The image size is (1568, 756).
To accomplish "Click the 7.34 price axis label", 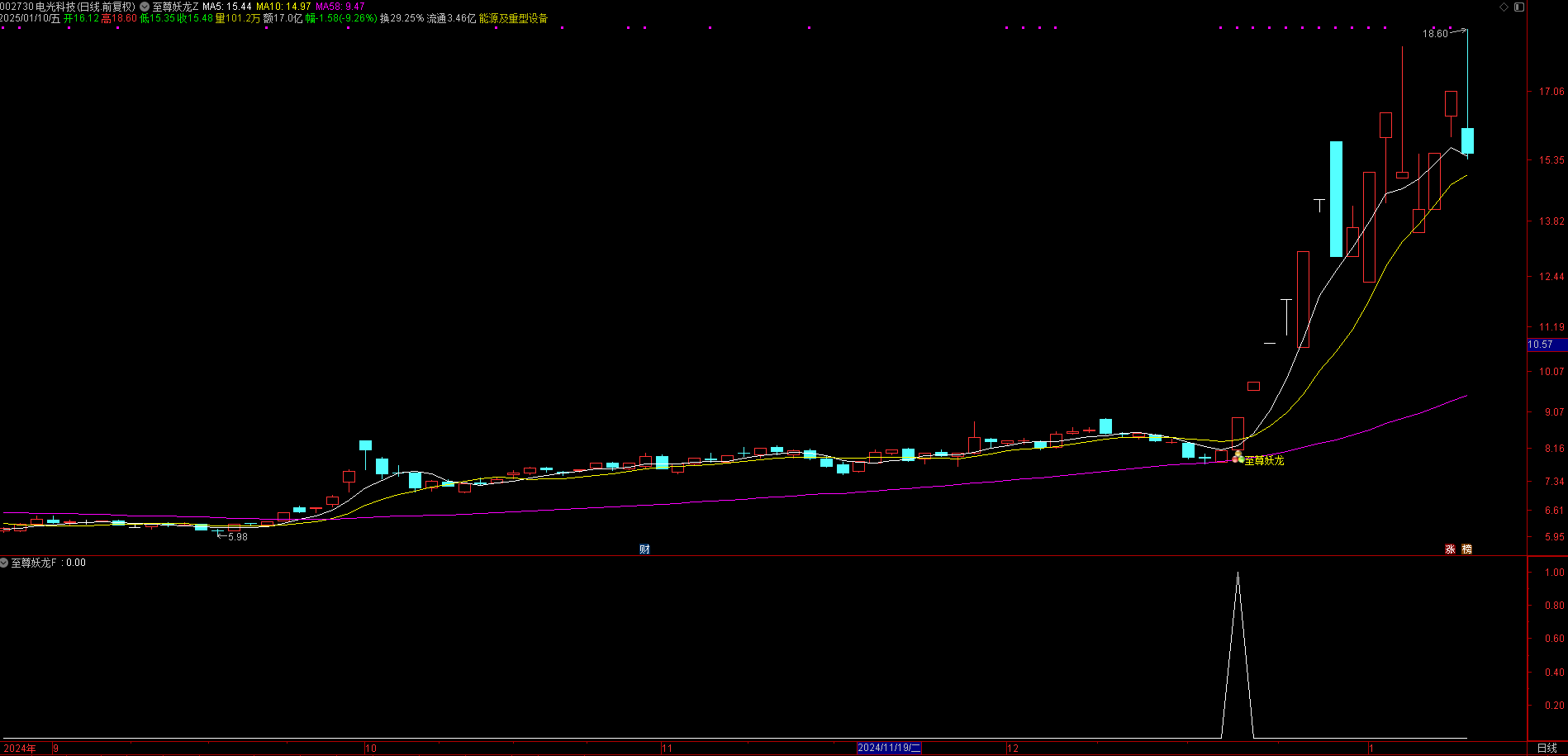I will point(1555,482).
